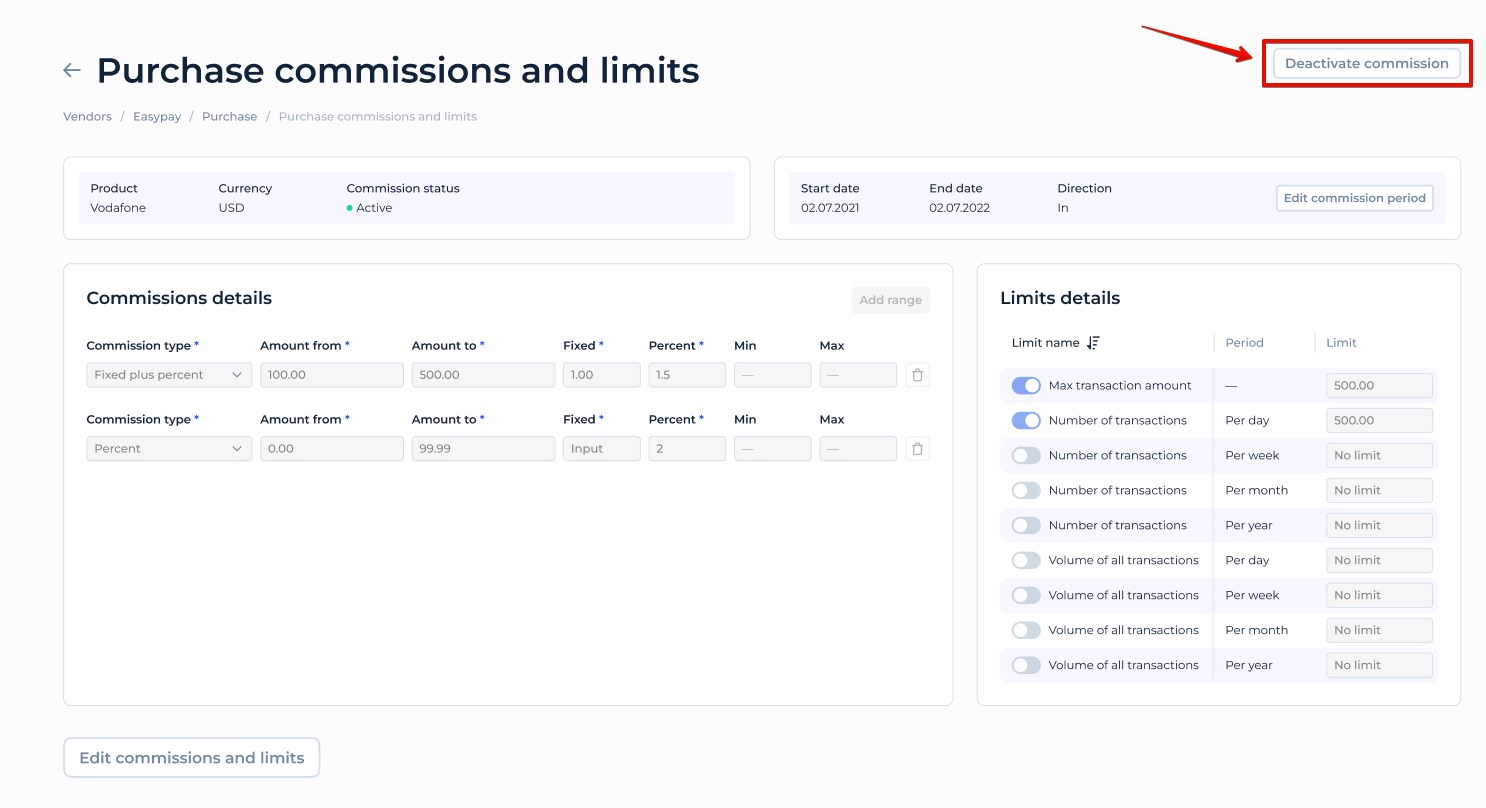Click the Fixed input field of the Percent row
The height and width of the screenshot is (808, 1486).
point(601,448)
